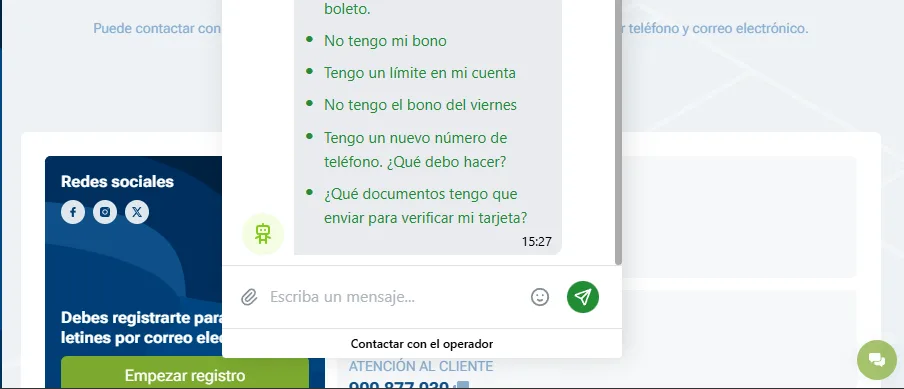The image size is (904, 389).
Task: Click 'Puede contactar con' text
Action: [x=157, y=28]
